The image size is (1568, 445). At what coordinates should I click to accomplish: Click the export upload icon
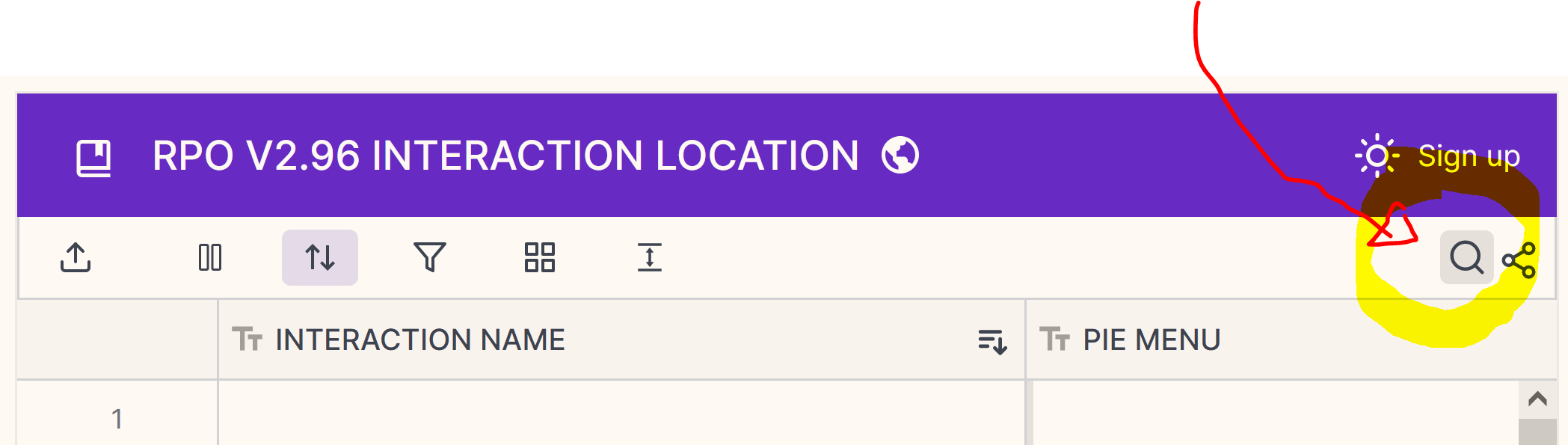point(76,257)
